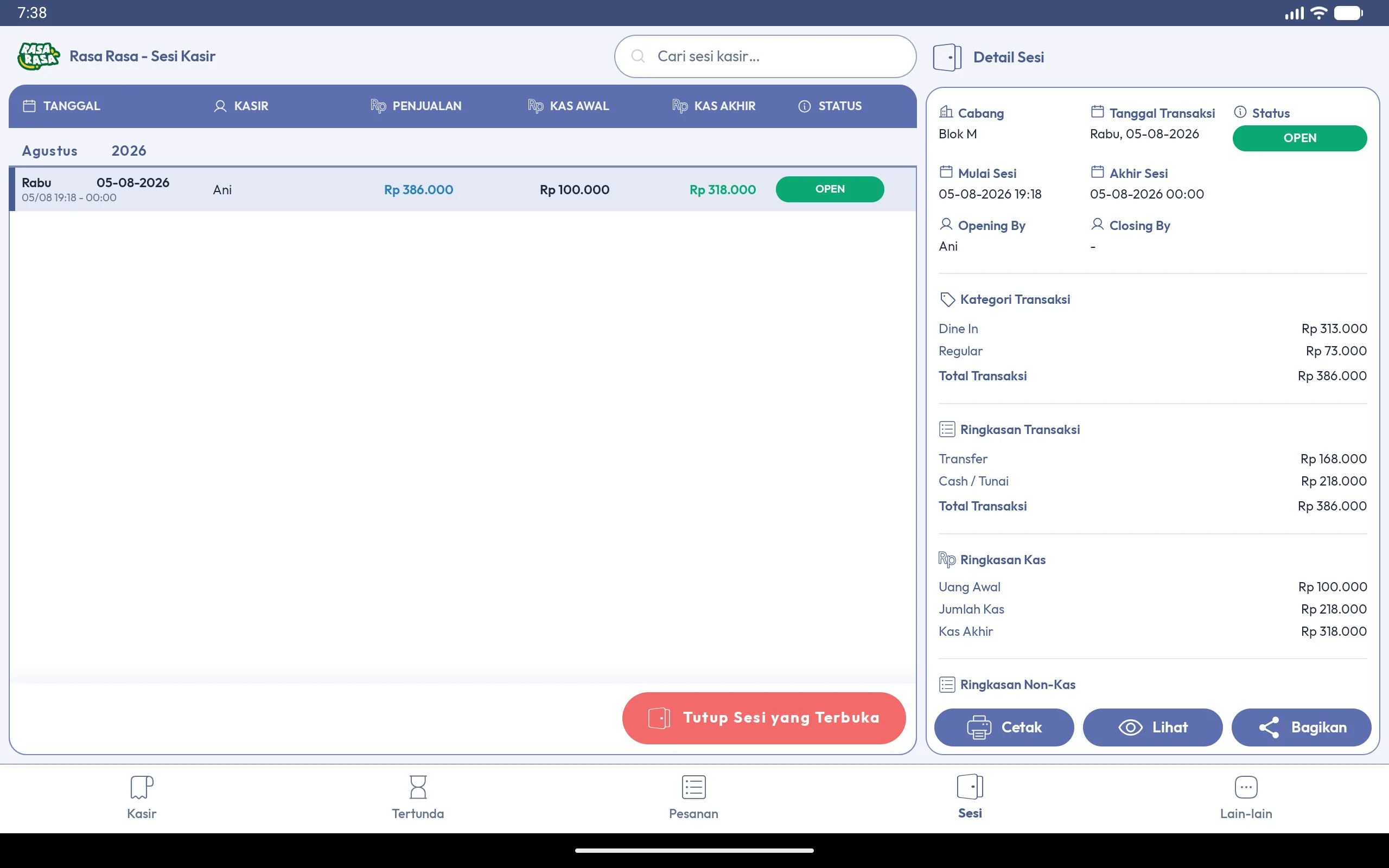Screen dimensions: 1389x868
Task: Click the person icon beside Closing By
Action: tap(1098, 225)
